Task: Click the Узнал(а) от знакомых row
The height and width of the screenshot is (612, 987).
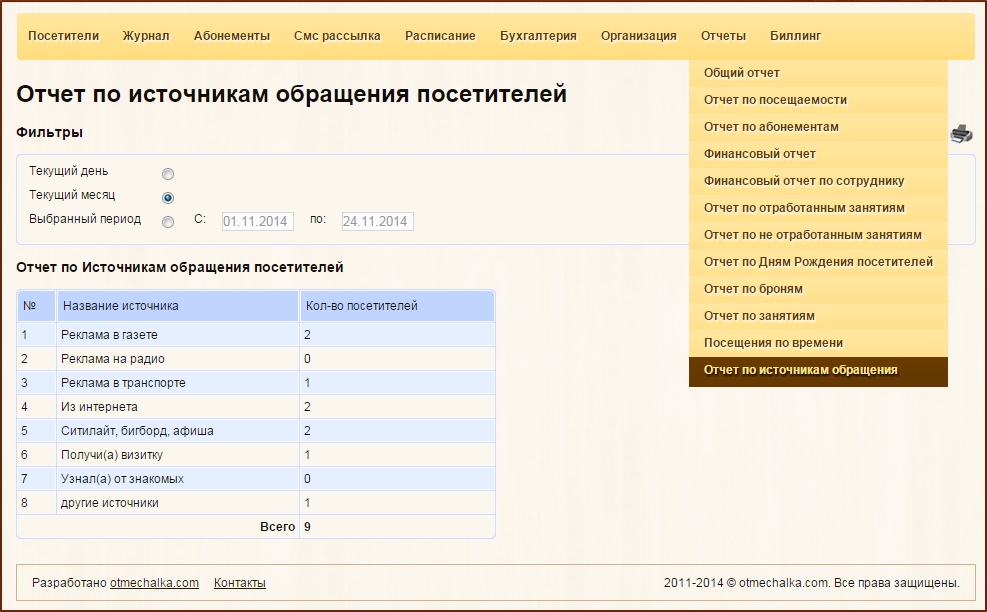Action: coord(256,479)
